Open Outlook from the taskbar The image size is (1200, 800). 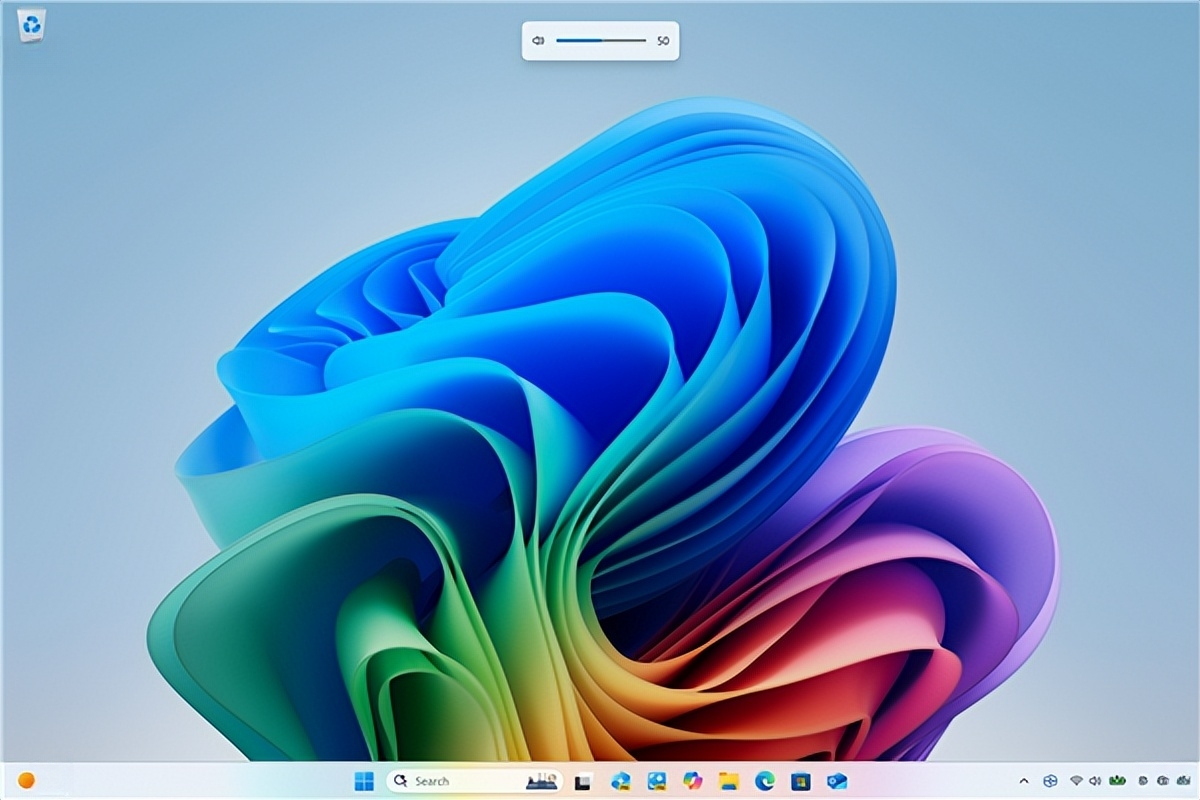(x=837, y=781)
